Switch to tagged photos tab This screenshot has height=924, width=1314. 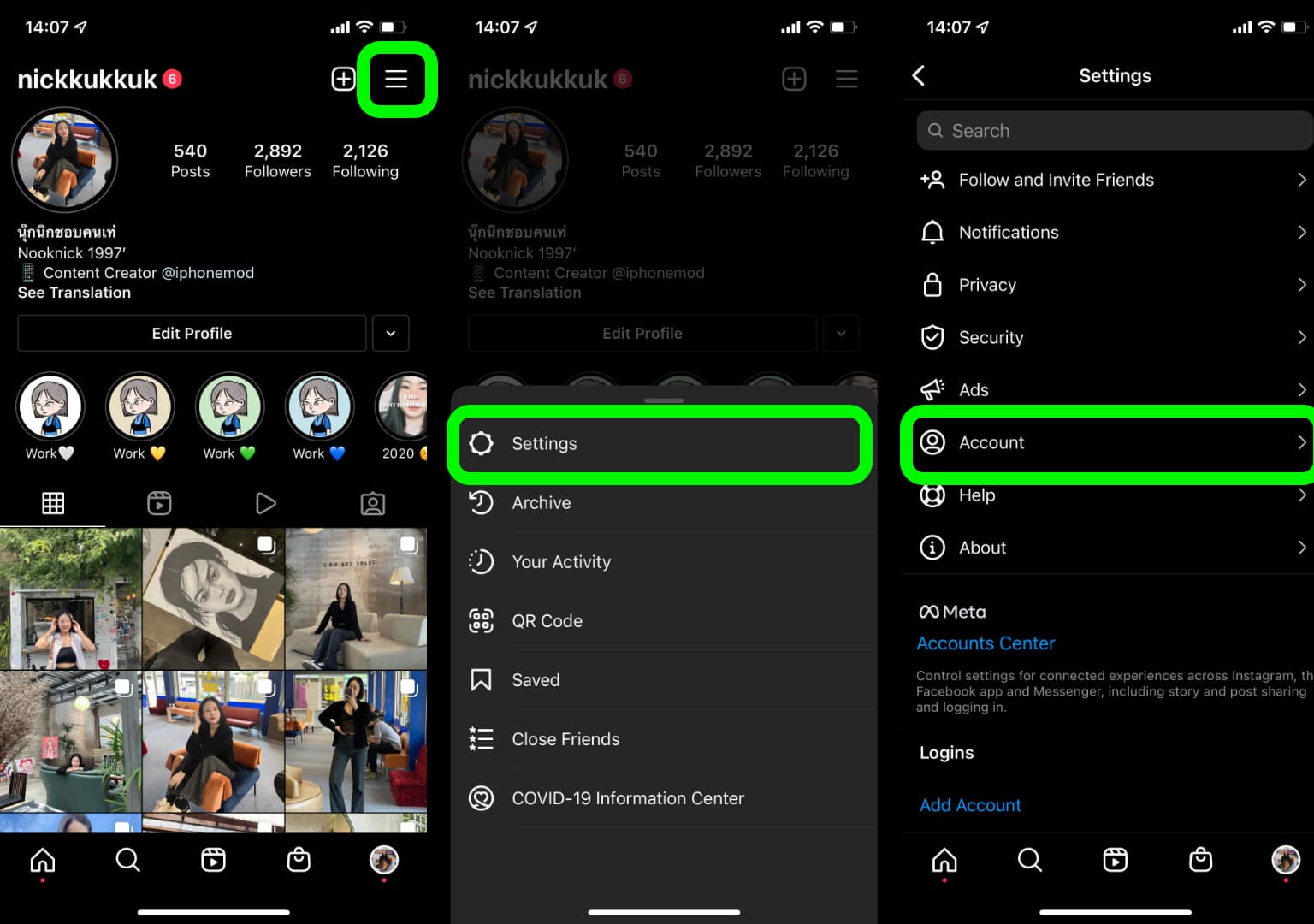372,503
